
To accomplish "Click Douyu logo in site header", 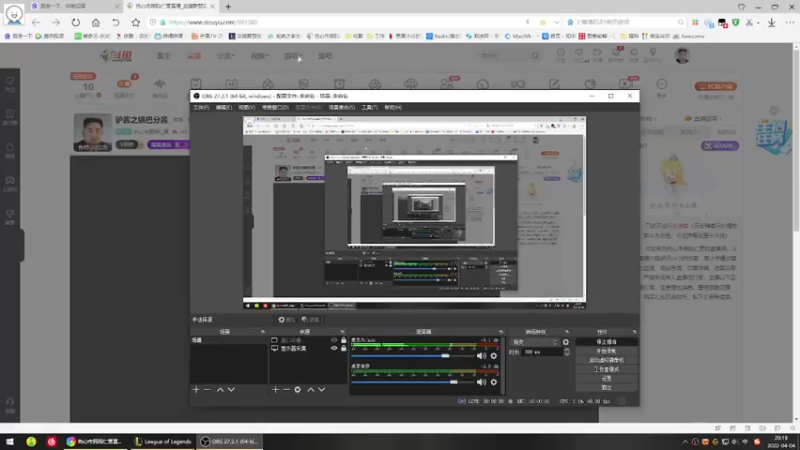I will click(116, 56).
